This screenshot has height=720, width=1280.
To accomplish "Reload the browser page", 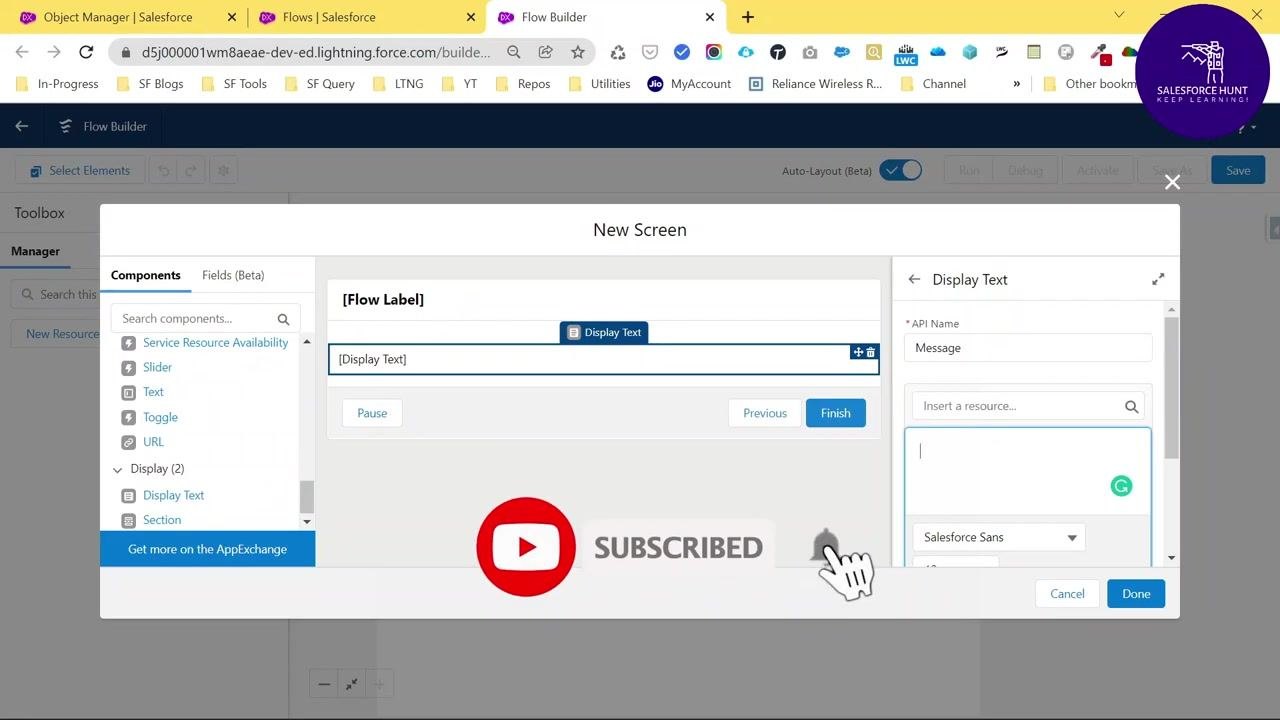I will click(x=86, y=52).
